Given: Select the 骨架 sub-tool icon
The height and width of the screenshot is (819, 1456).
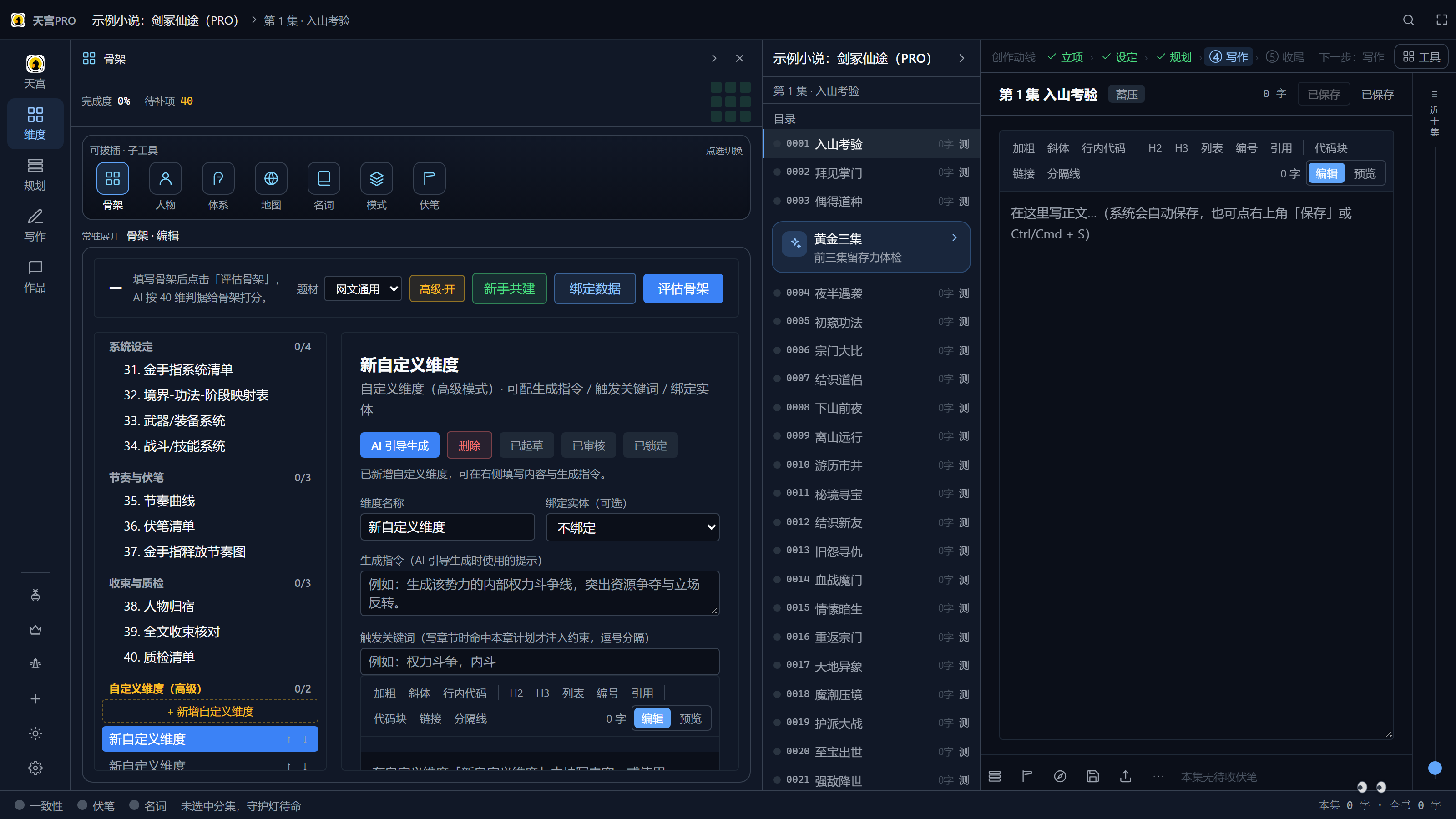Looking at the screenshot, I should (x=112, y=179).
